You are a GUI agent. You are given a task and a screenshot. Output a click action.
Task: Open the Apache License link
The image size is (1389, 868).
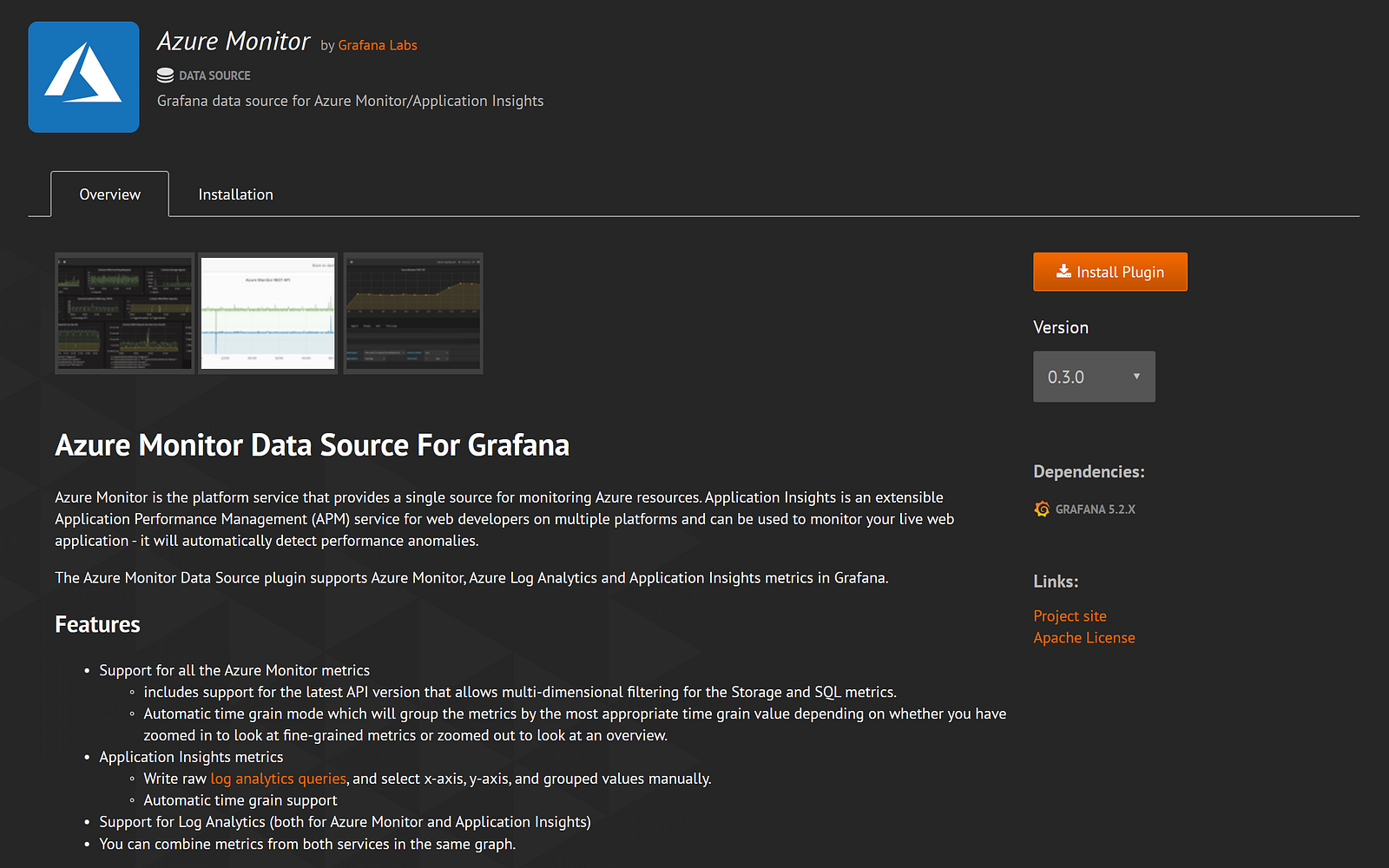(1084, 638)
